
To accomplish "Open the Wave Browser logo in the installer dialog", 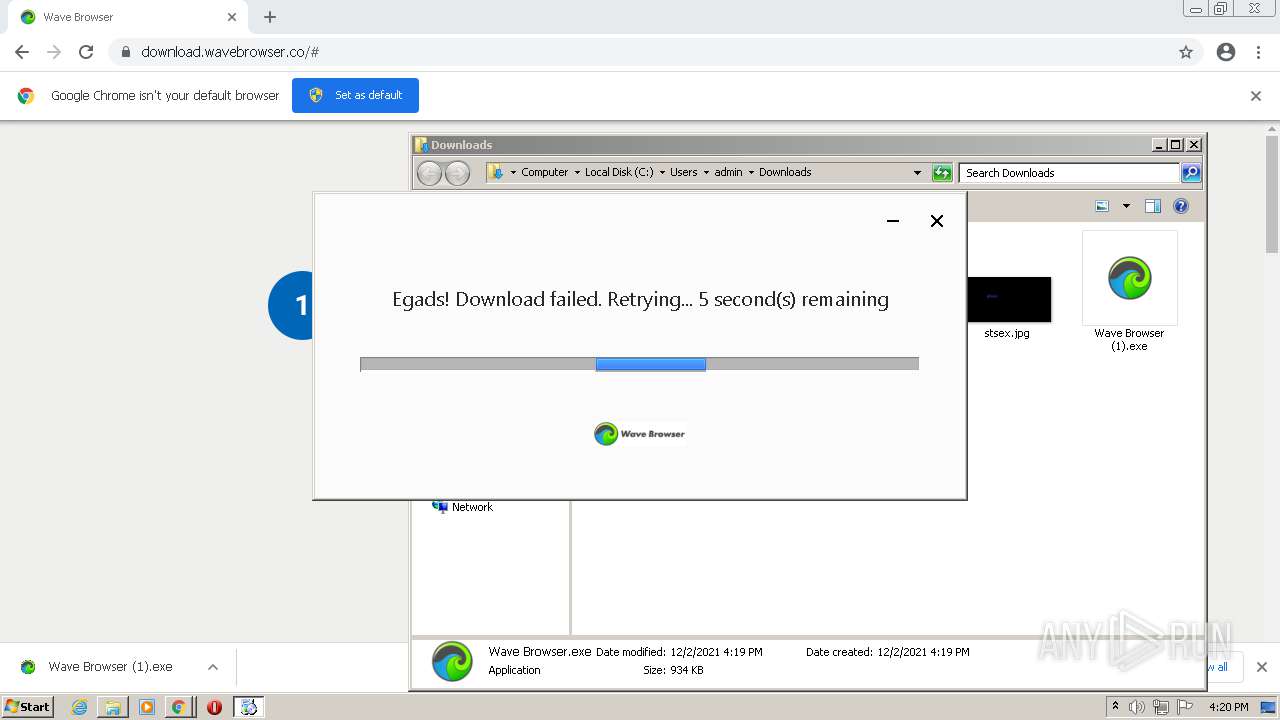I will (604, 433).
